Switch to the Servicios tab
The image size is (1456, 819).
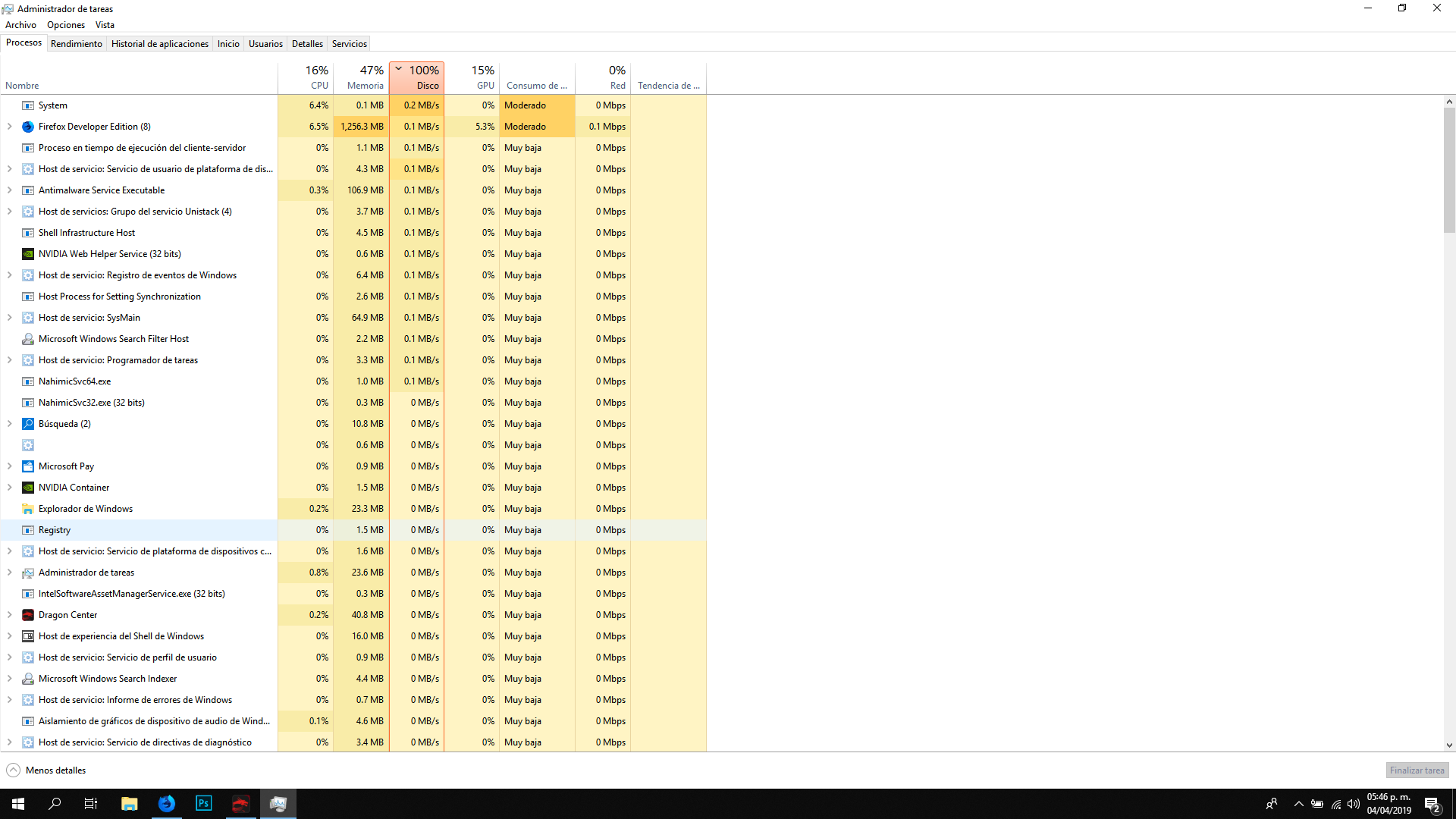pos(350,44)
